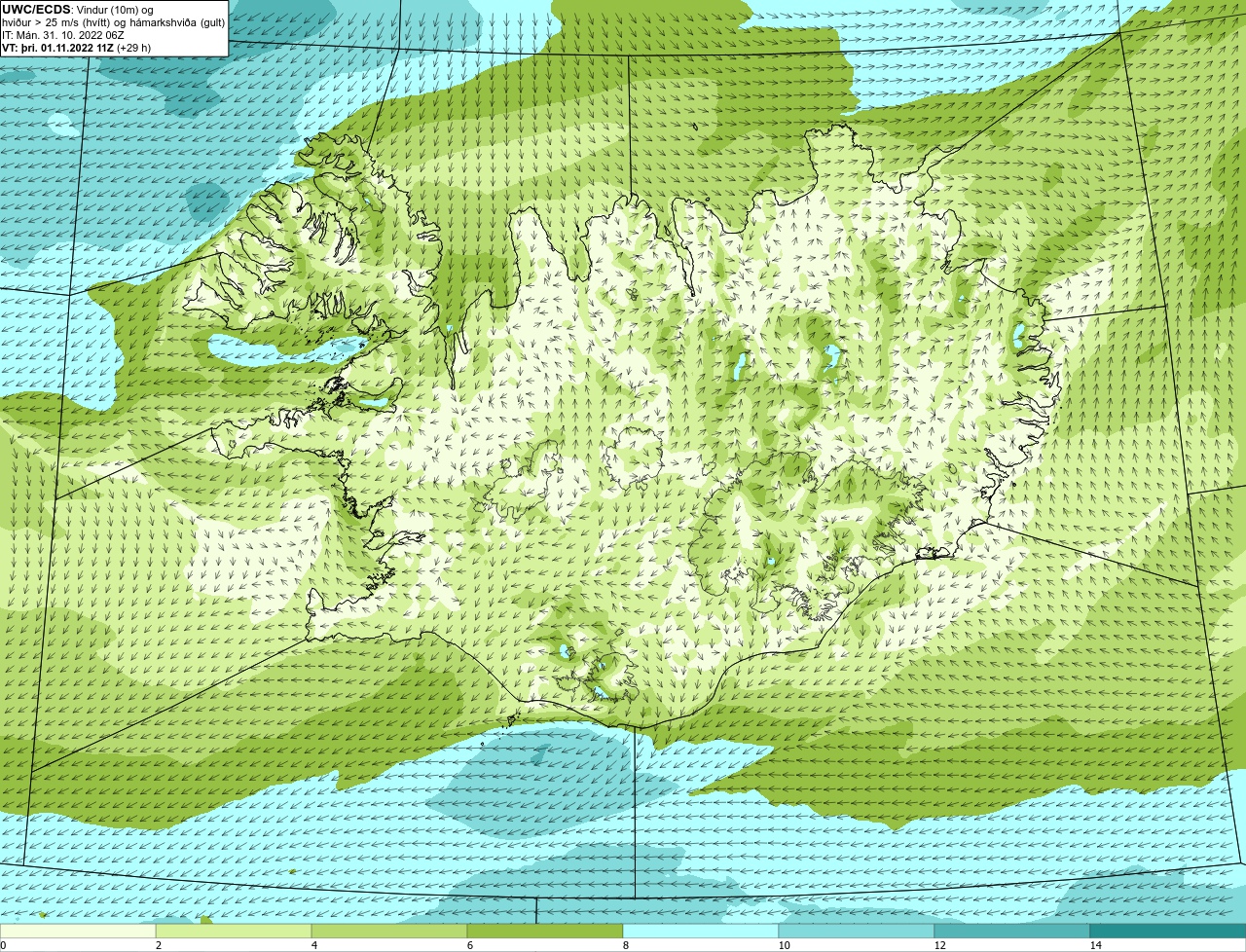The image size is (1246, 952).
Task: Click the light teal 10–12 m/s legend swatch
Action: click(x=857, y=931)
